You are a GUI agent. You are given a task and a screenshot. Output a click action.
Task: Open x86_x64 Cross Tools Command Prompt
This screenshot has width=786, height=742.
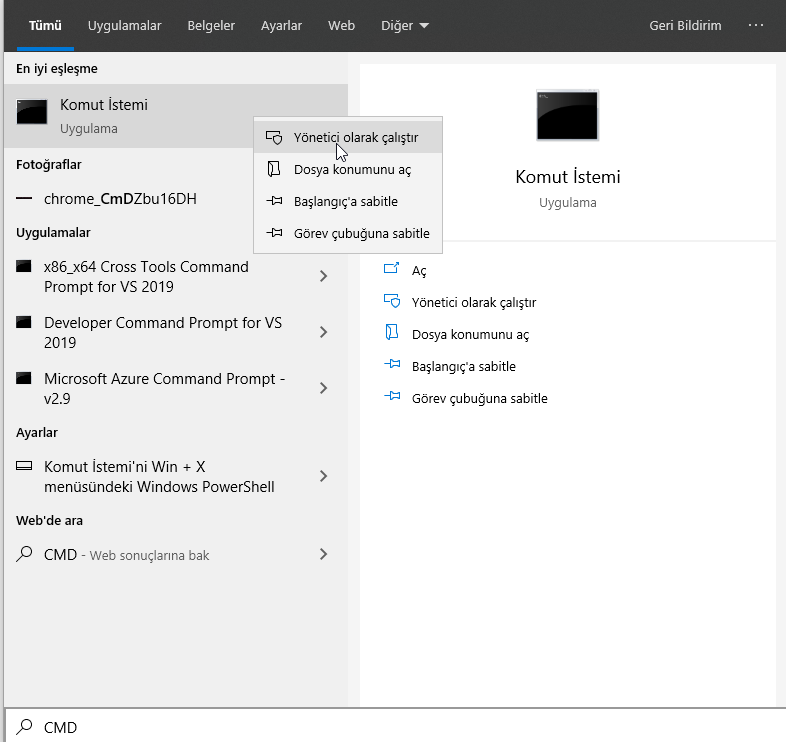pos(175,277)
